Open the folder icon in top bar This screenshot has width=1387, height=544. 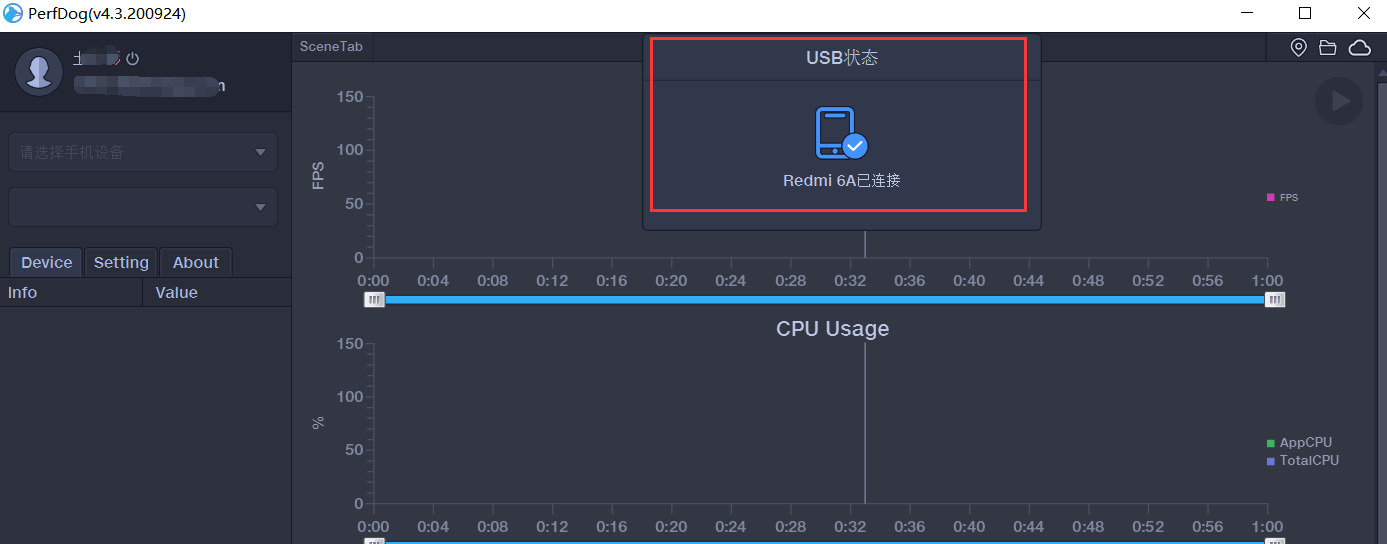[1328, 47]
